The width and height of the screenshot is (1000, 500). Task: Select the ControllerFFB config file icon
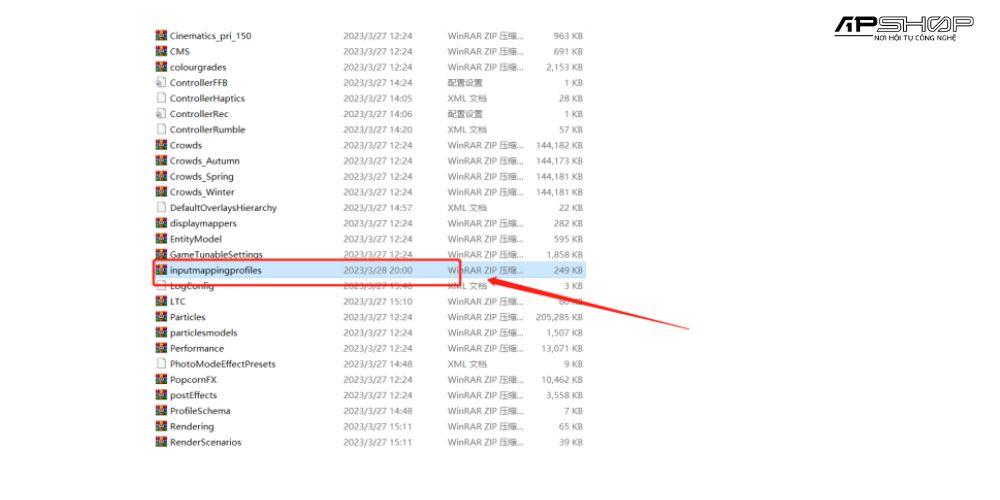[x=161, y=83]
